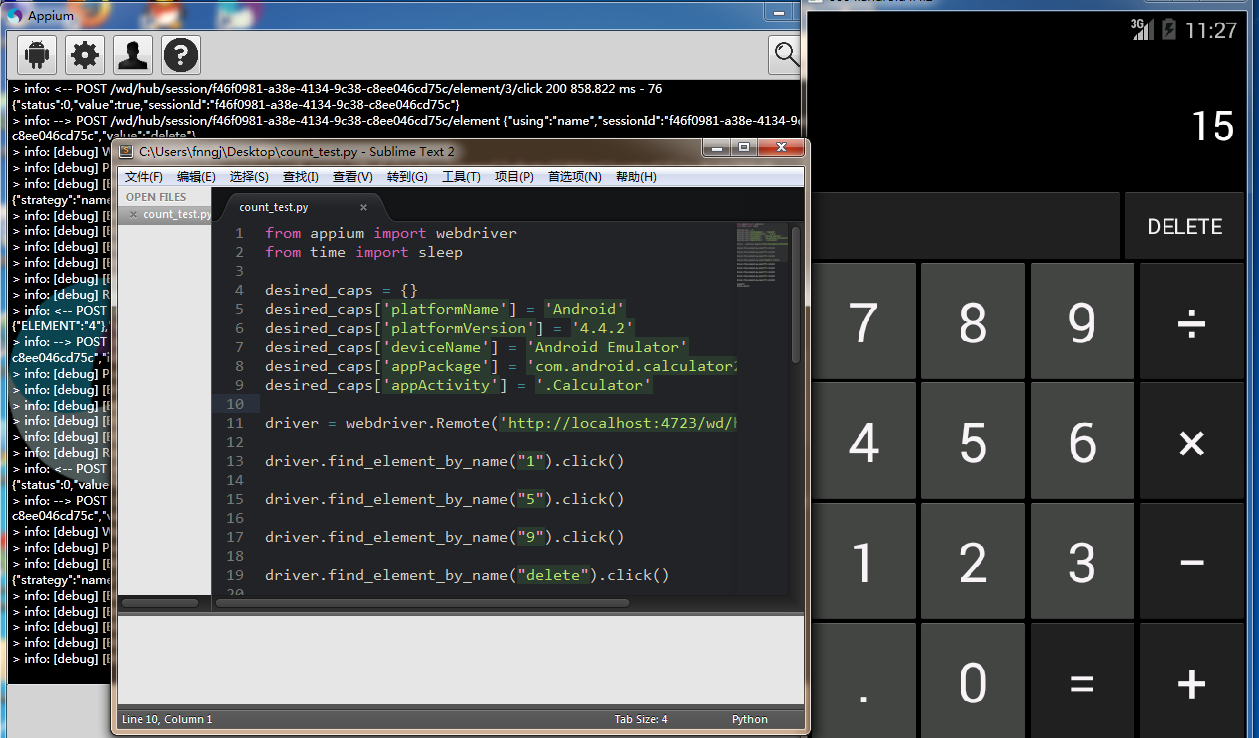Tap calculator digit 0
Screen dimensions: 1259x738
[973, 681]
